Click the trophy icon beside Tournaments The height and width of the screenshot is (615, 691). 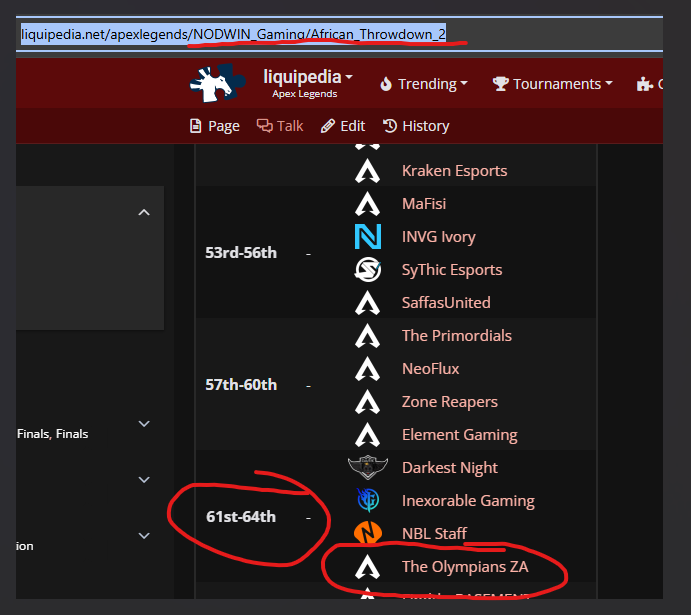coord(501,83)
